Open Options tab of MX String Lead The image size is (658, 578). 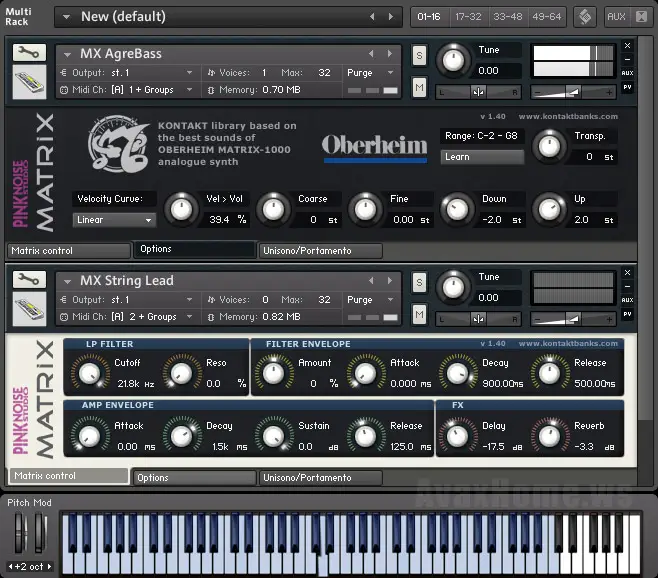[x=195, y=478]
